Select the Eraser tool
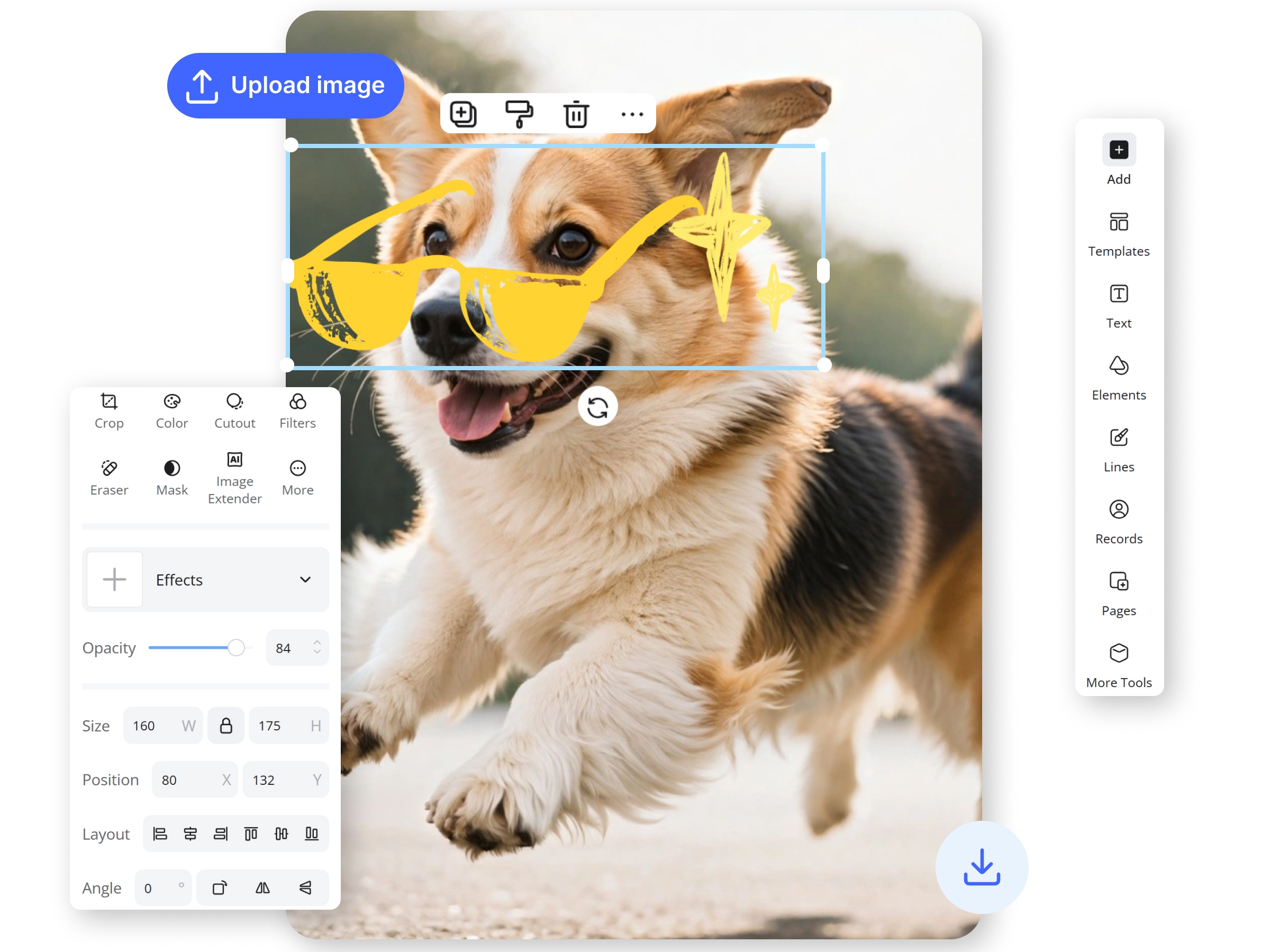This screenshot has width=1270, height=952. coord(109,478)
